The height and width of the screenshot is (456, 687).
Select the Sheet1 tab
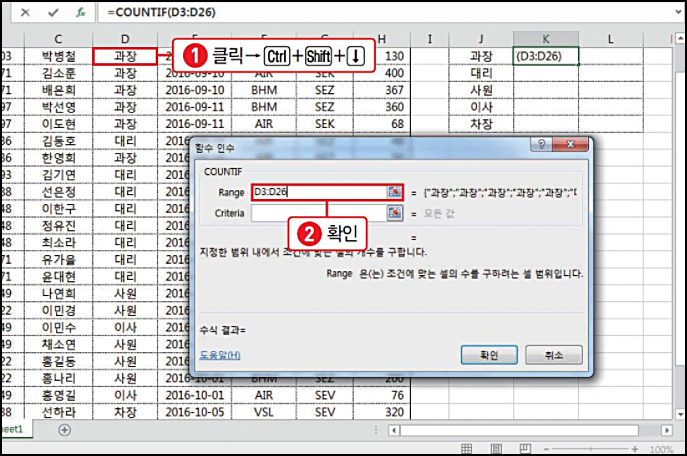(x=13, y=429)
